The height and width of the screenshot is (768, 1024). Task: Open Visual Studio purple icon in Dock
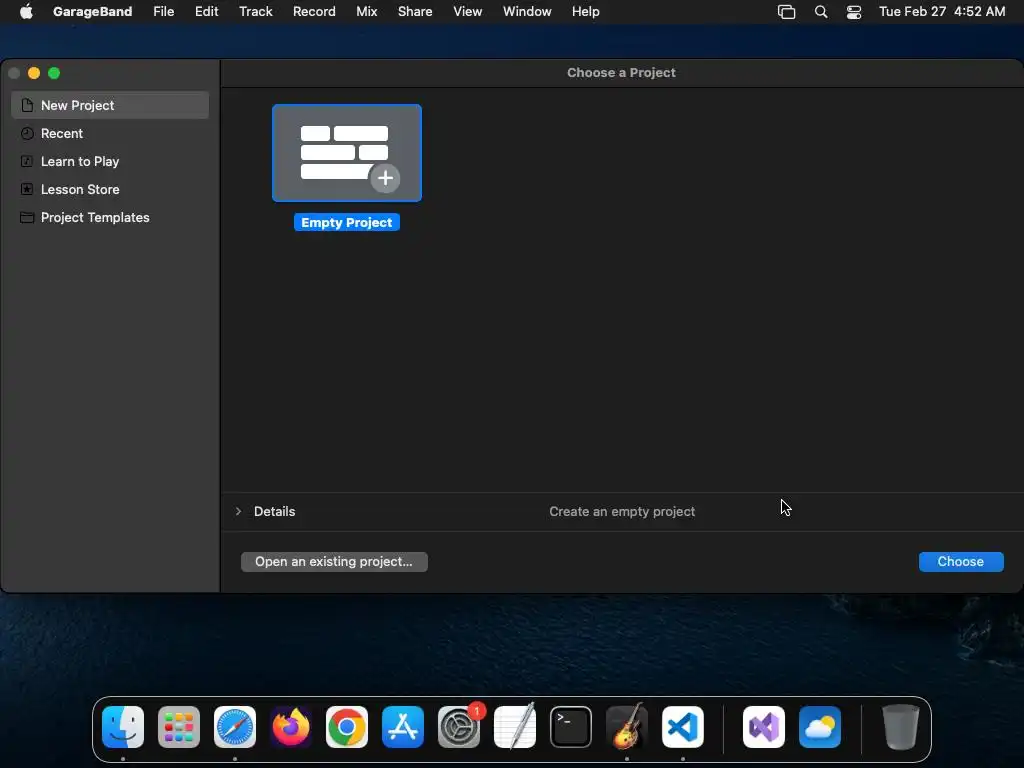[764, 727]
